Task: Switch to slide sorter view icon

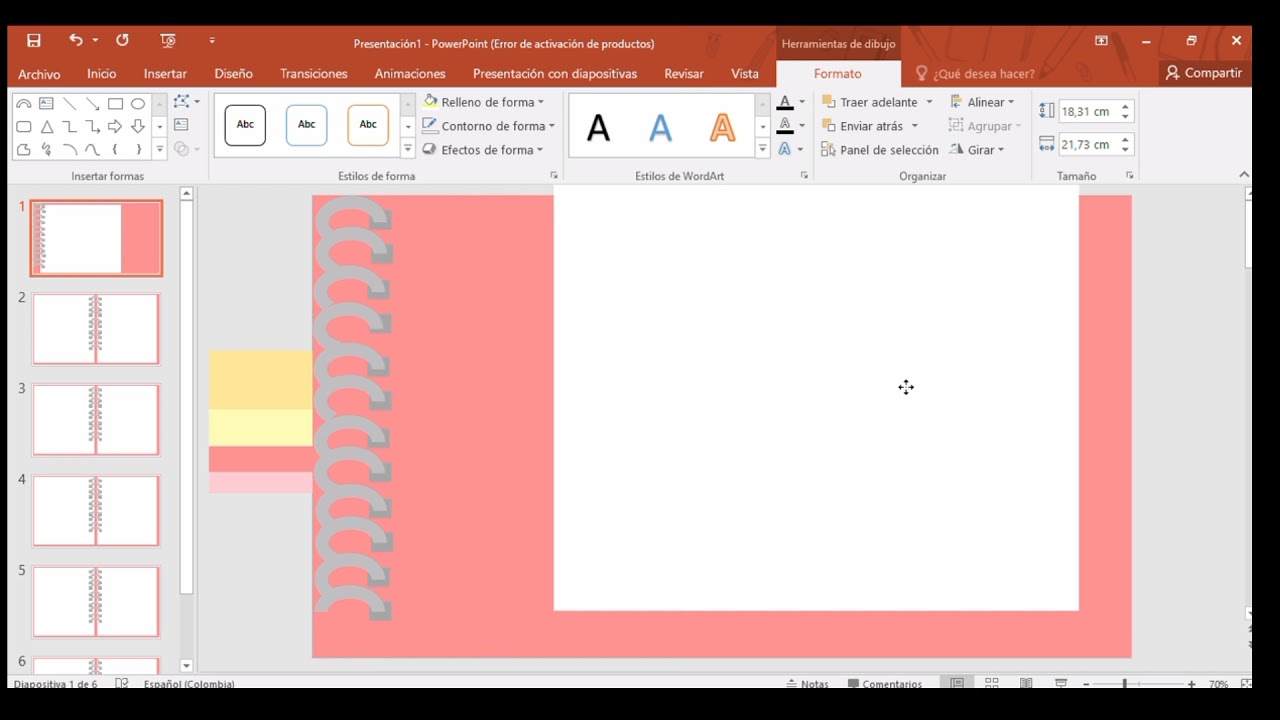Action: 992,683
